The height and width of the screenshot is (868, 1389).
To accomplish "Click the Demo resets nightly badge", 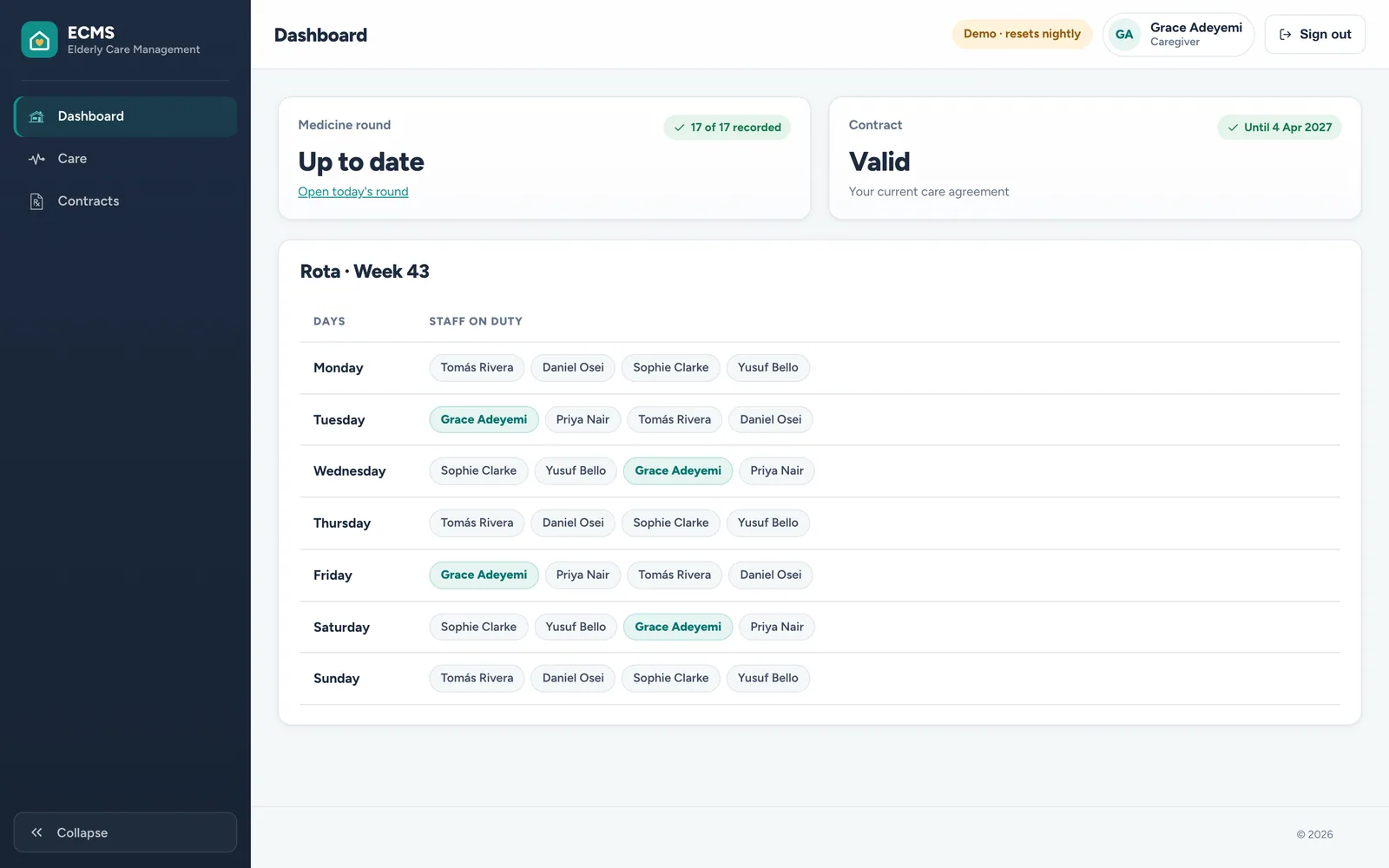I will (1022, 34).
